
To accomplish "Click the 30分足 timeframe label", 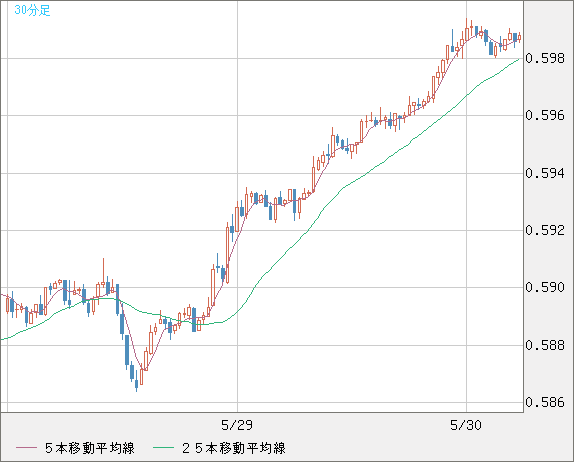I will (x=32, y=10).
